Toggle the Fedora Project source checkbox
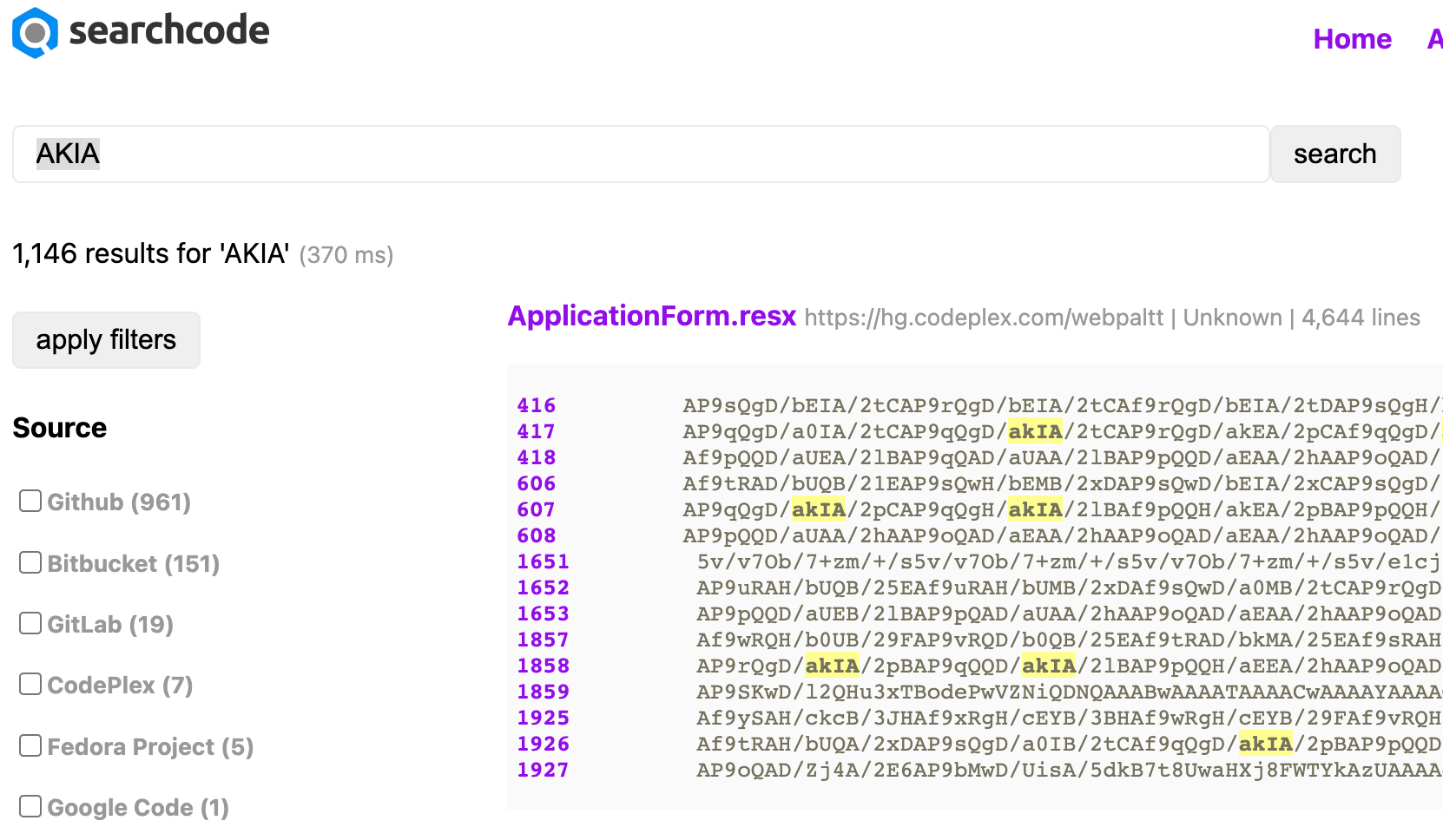The width and height of the screenshot is (1443, 840). pos(30,746)
